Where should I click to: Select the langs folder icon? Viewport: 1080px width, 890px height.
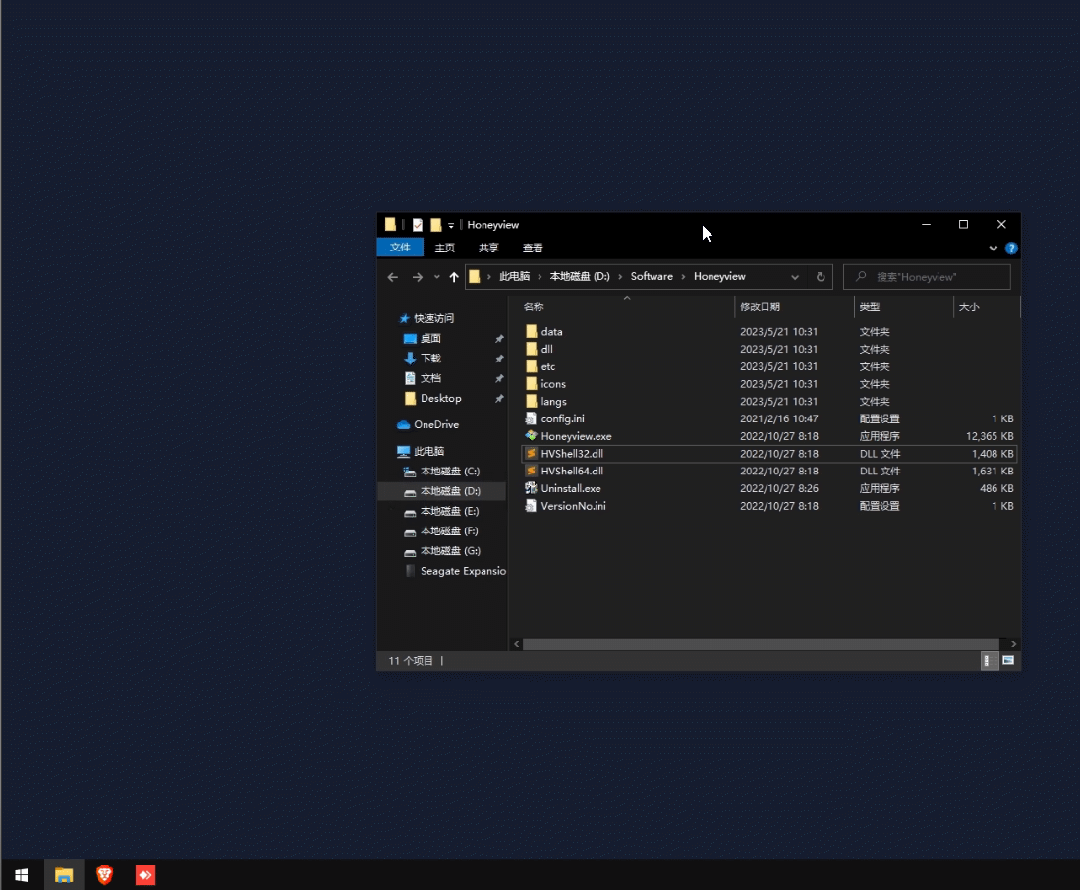(531, 401)
